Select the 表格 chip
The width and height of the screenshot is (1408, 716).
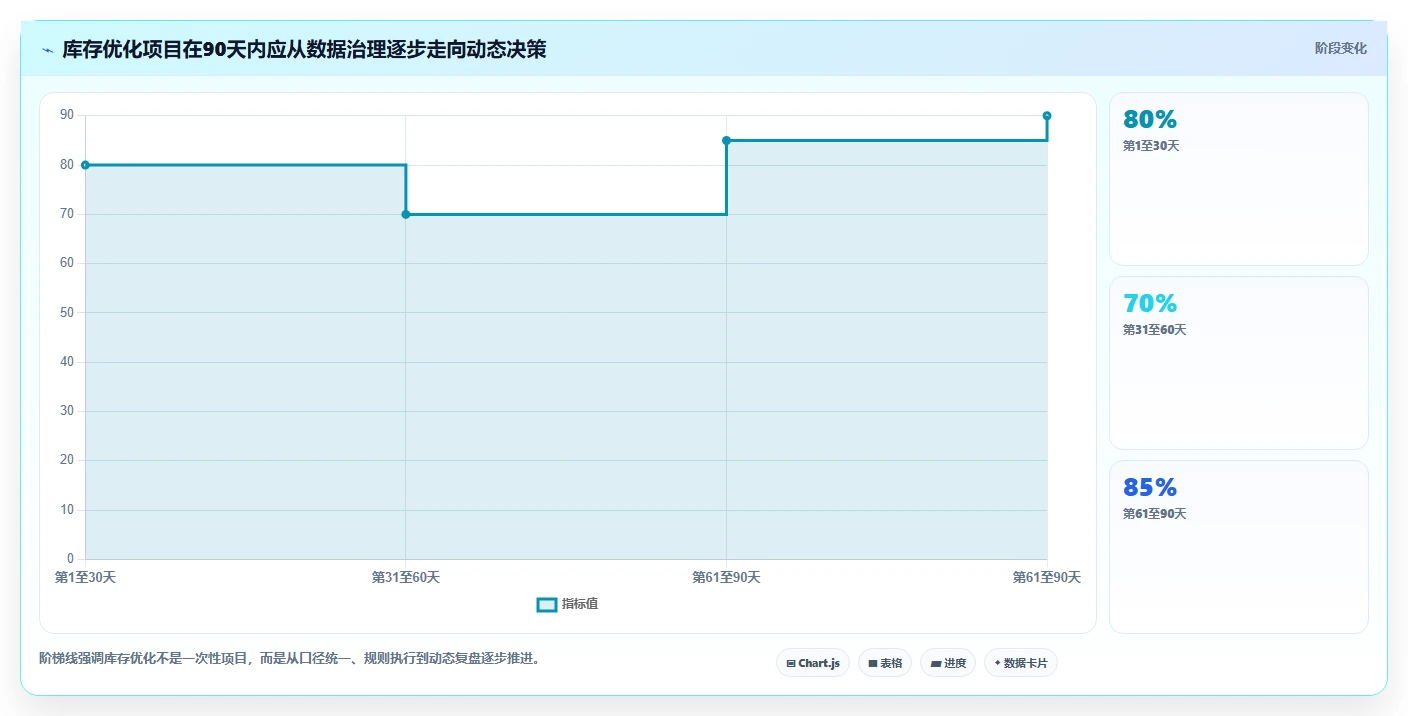pyautogui.click(x=885, y=663)
